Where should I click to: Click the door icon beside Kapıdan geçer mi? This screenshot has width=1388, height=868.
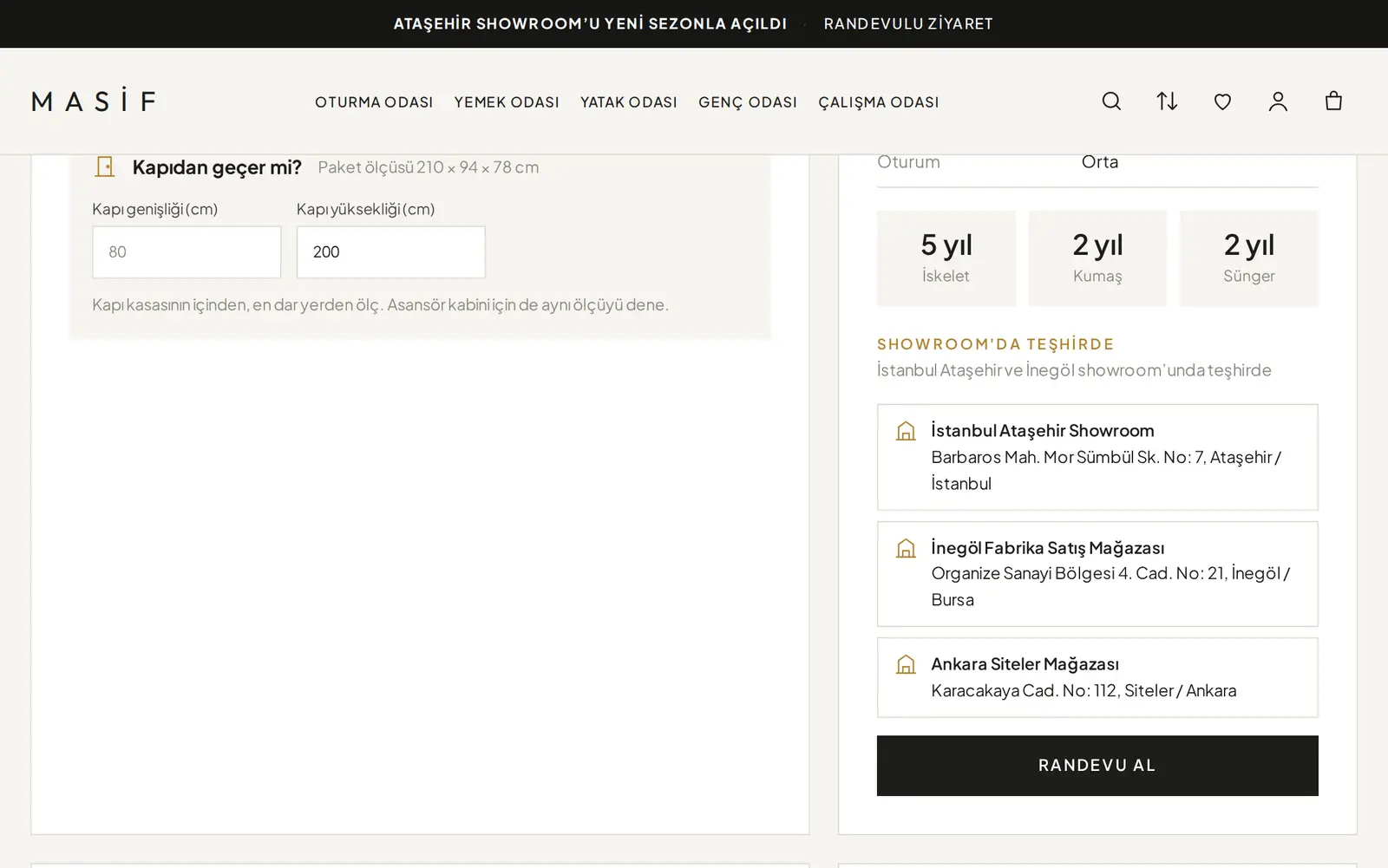coord(105,166)
